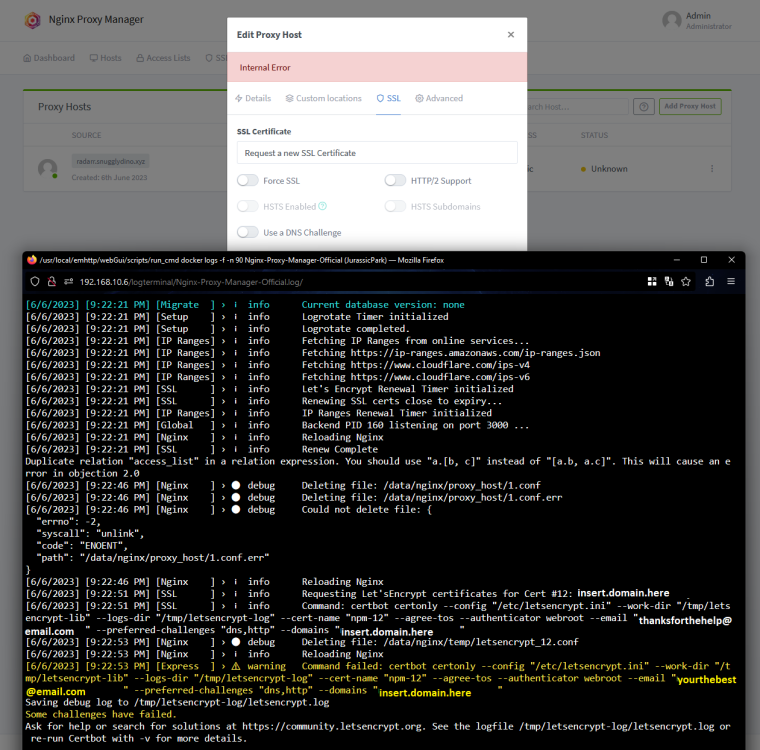Click the insecure connection lock icon
Viewport: 760px width, 750px height.
[51, 282]
